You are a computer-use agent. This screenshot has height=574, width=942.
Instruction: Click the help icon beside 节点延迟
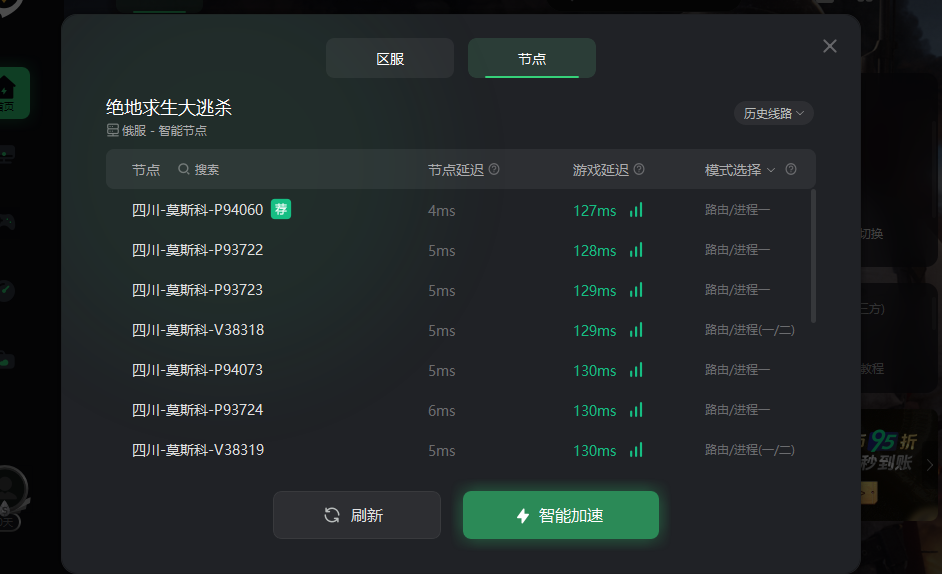[x=494, y=169]
